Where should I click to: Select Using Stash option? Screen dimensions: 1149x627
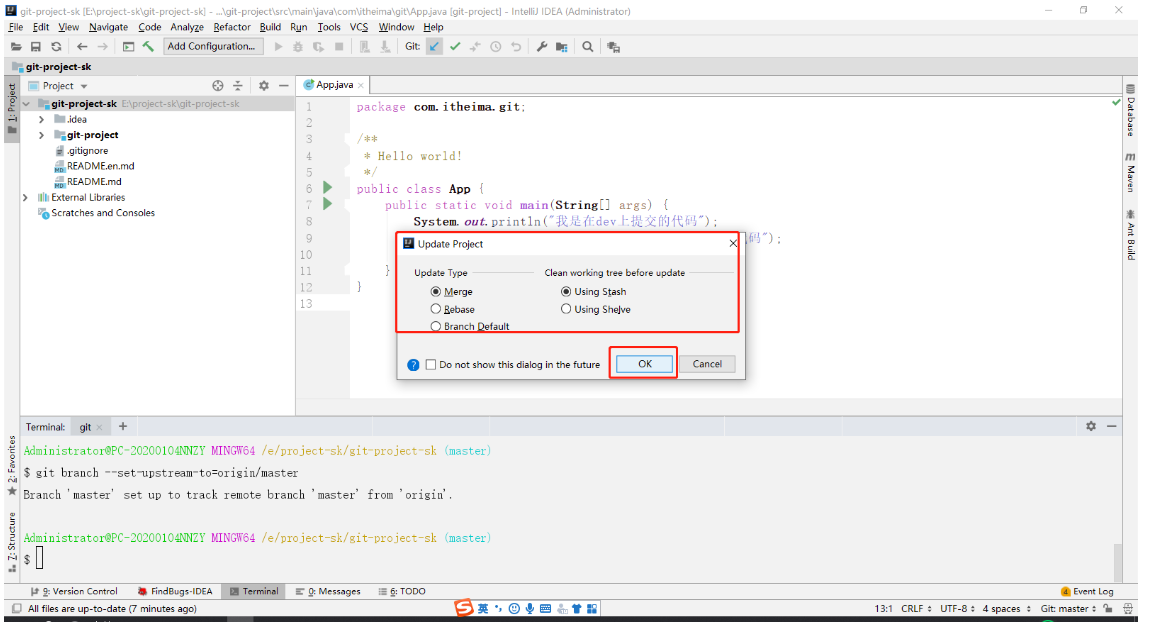[x=594, y=292]
